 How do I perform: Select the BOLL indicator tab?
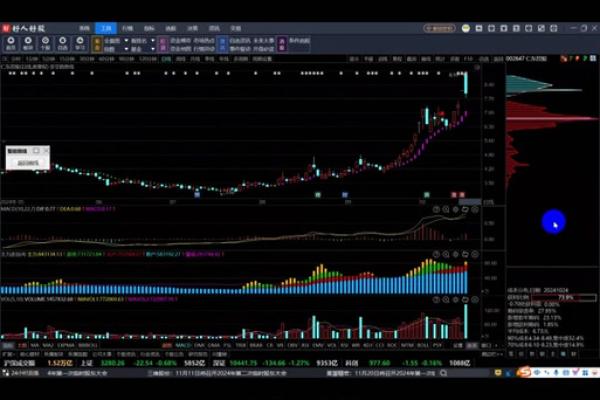click(423, 345)
